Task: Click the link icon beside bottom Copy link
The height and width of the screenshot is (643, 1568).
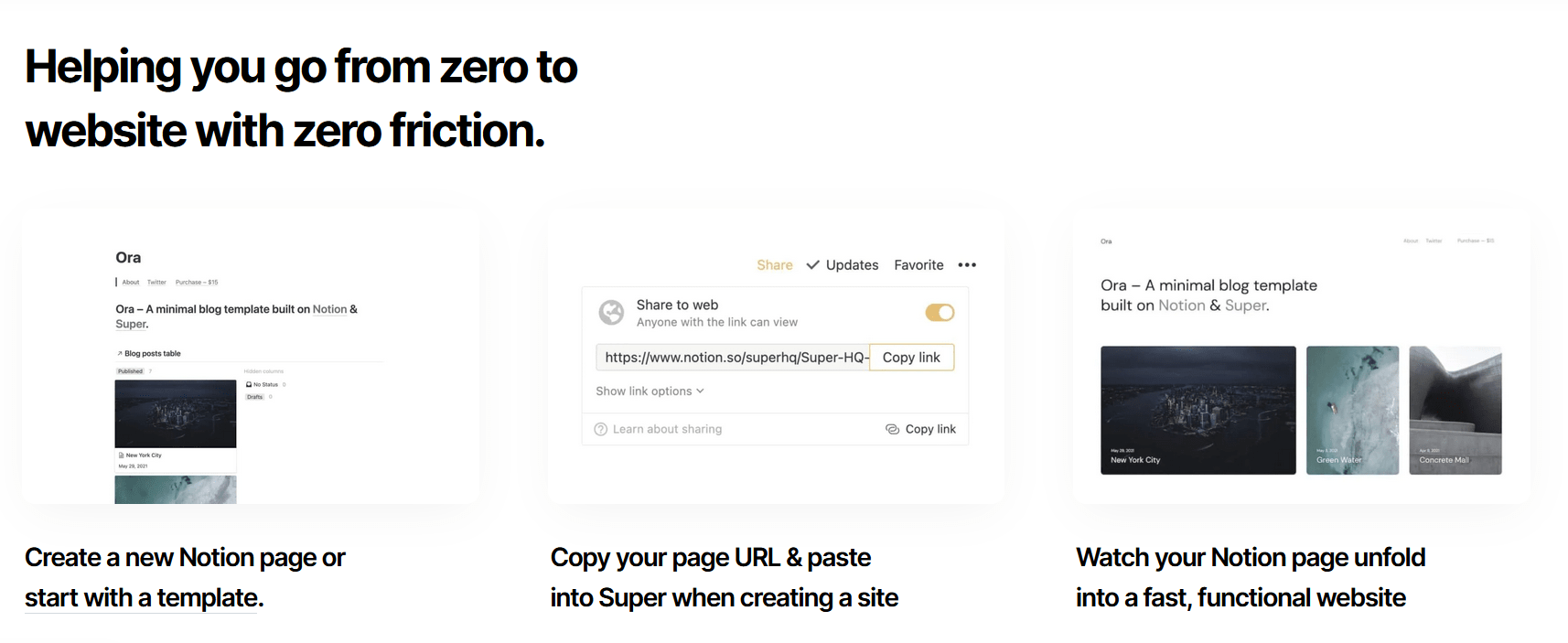Action: point(892,429)
